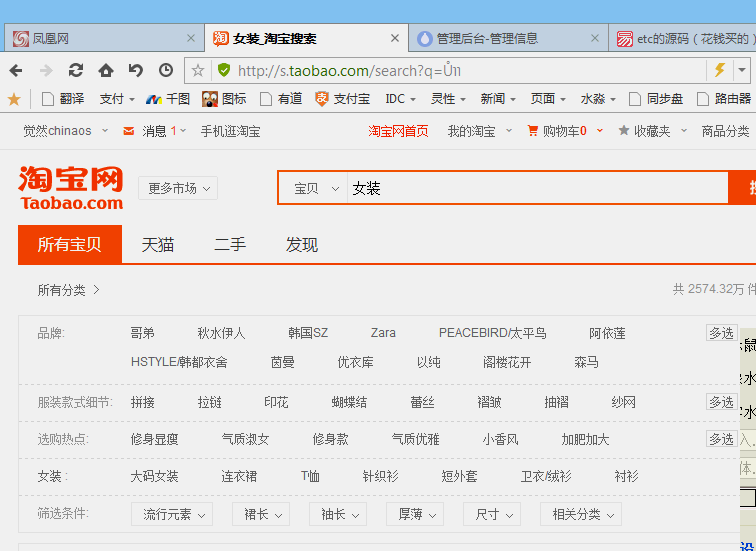Image resolution: width=756 pixels, height=551 pixels.
Task: Click 多选 in the 品牌 row
Action: tap(721, 333)
